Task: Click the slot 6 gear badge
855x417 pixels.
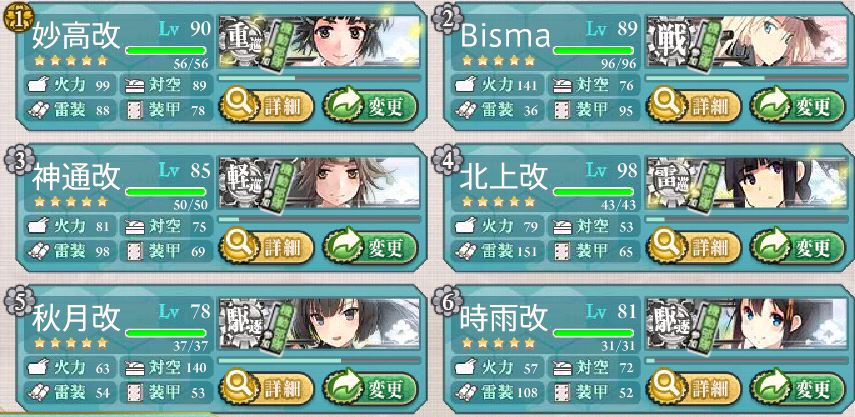Action: click(x=446, y=300)
